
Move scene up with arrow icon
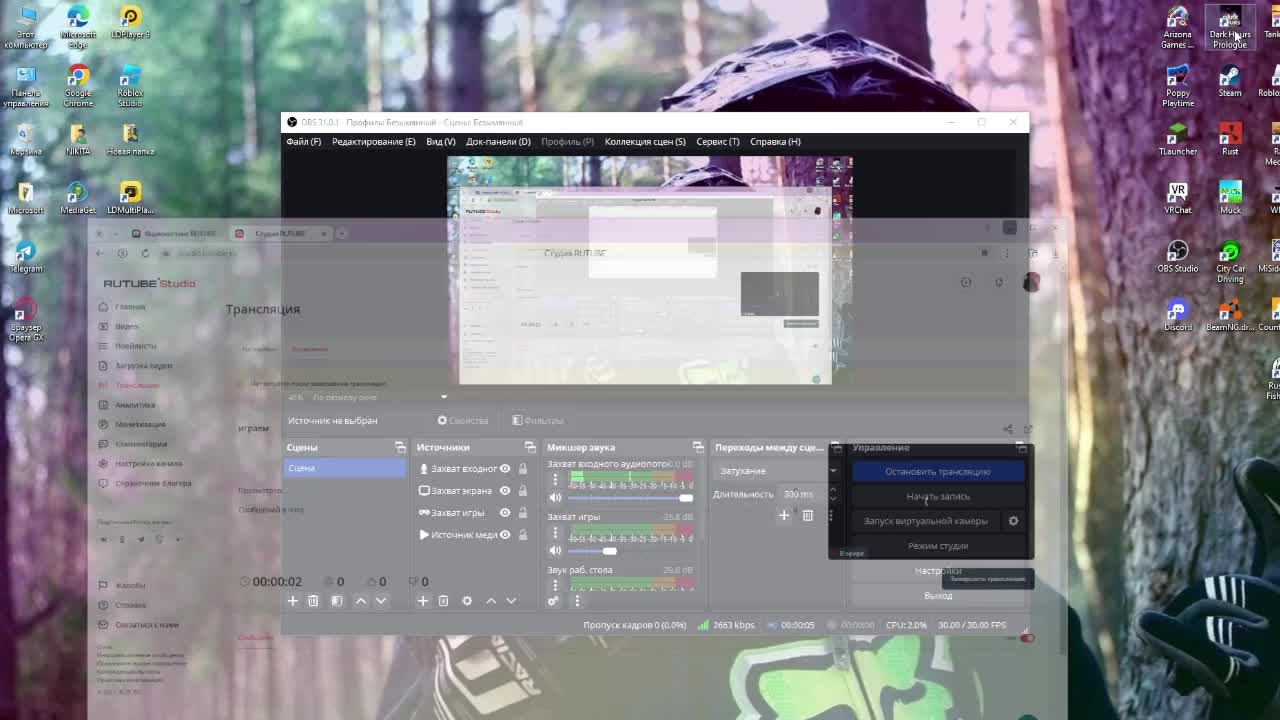tap(361, 601)
